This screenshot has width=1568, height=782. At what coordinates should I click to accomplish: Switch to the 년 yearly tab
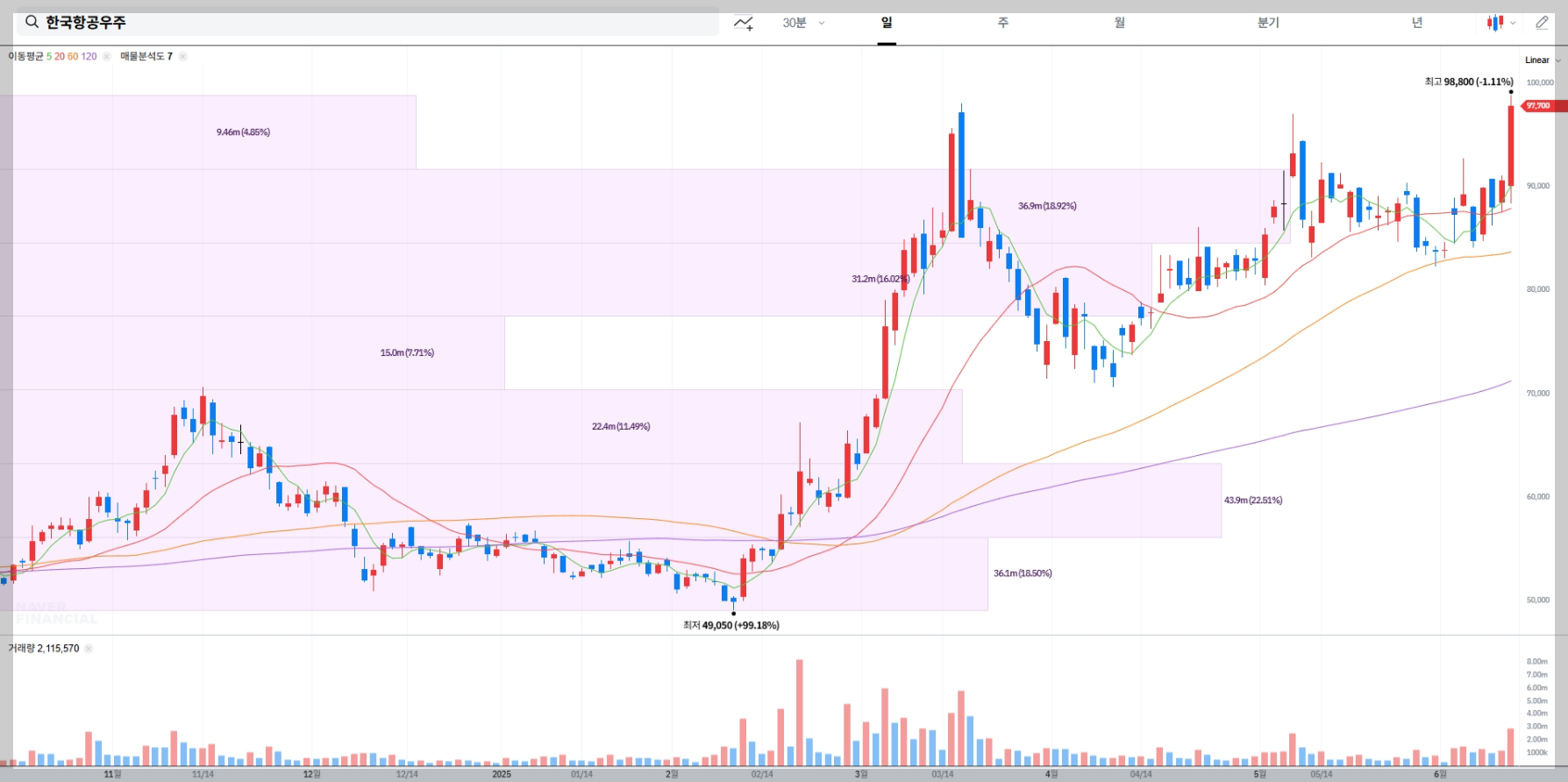pyautogui.click(x=1416, y=23)
